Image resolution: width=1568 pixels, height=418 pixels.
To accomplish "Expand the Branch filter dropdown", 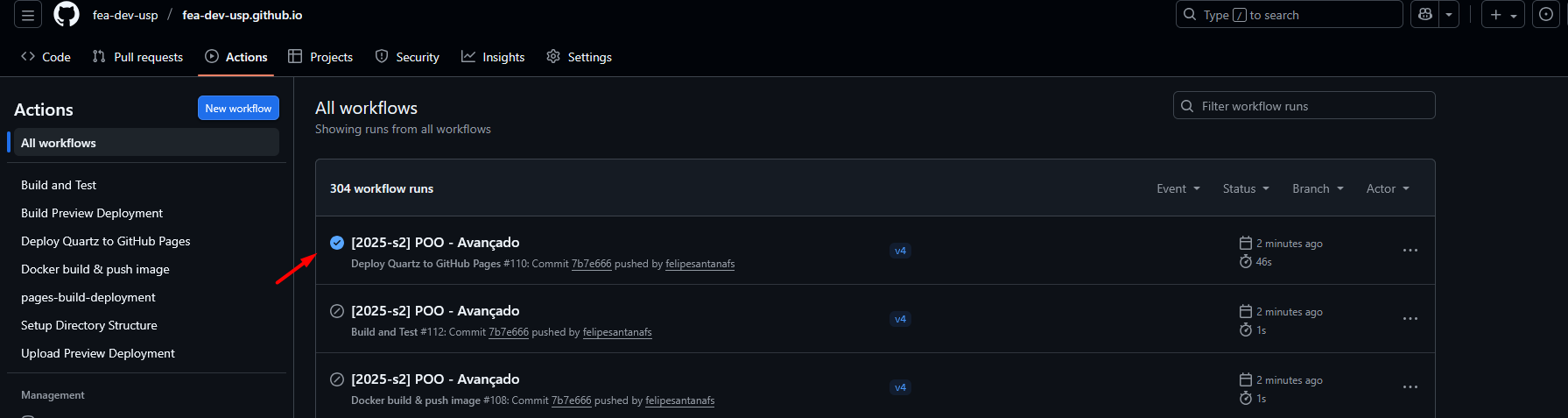I will [x=1318, y=188].
